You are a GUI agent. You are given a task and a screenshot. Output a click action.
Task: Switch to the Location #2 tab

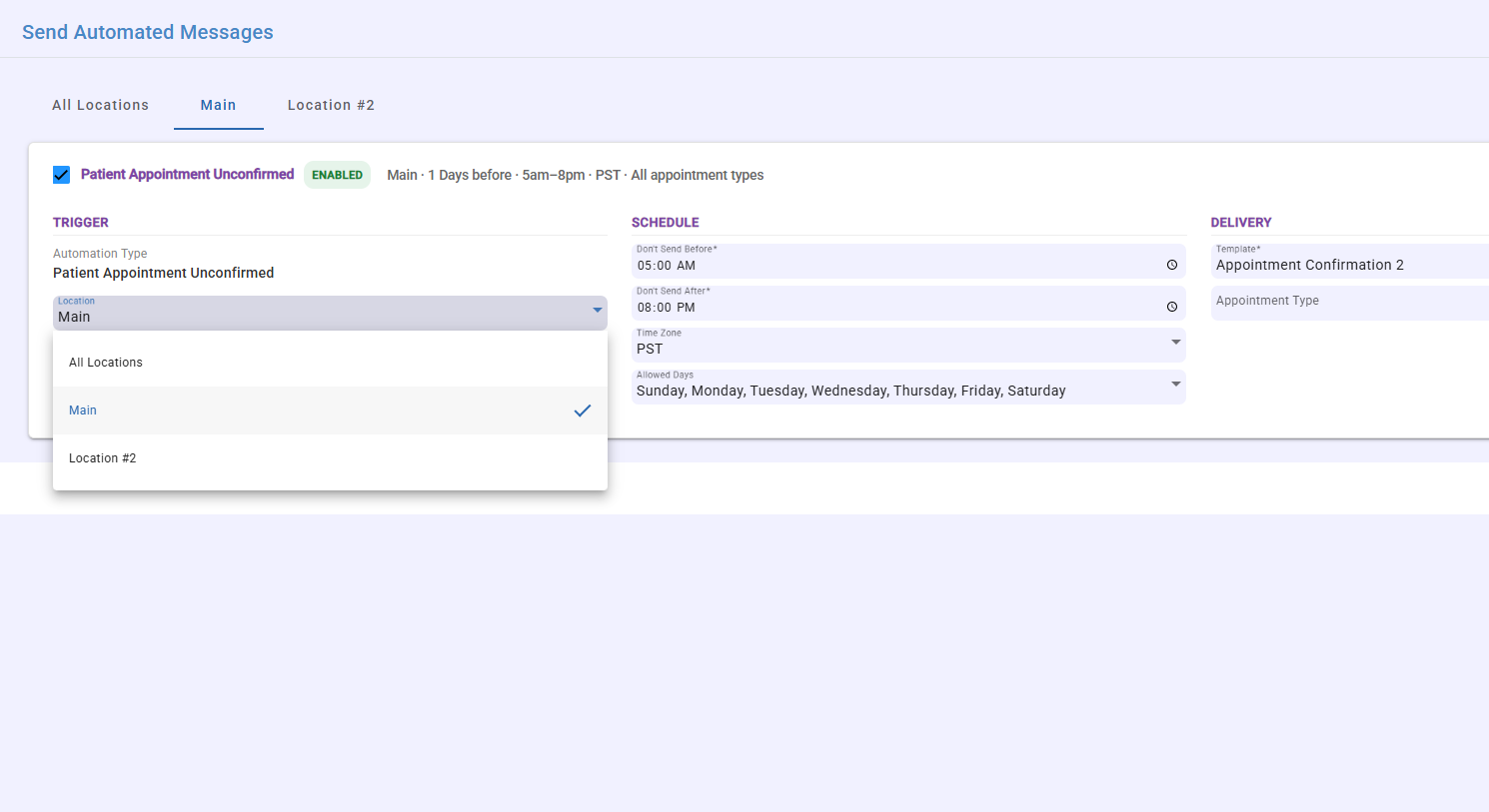coord(331,105)
